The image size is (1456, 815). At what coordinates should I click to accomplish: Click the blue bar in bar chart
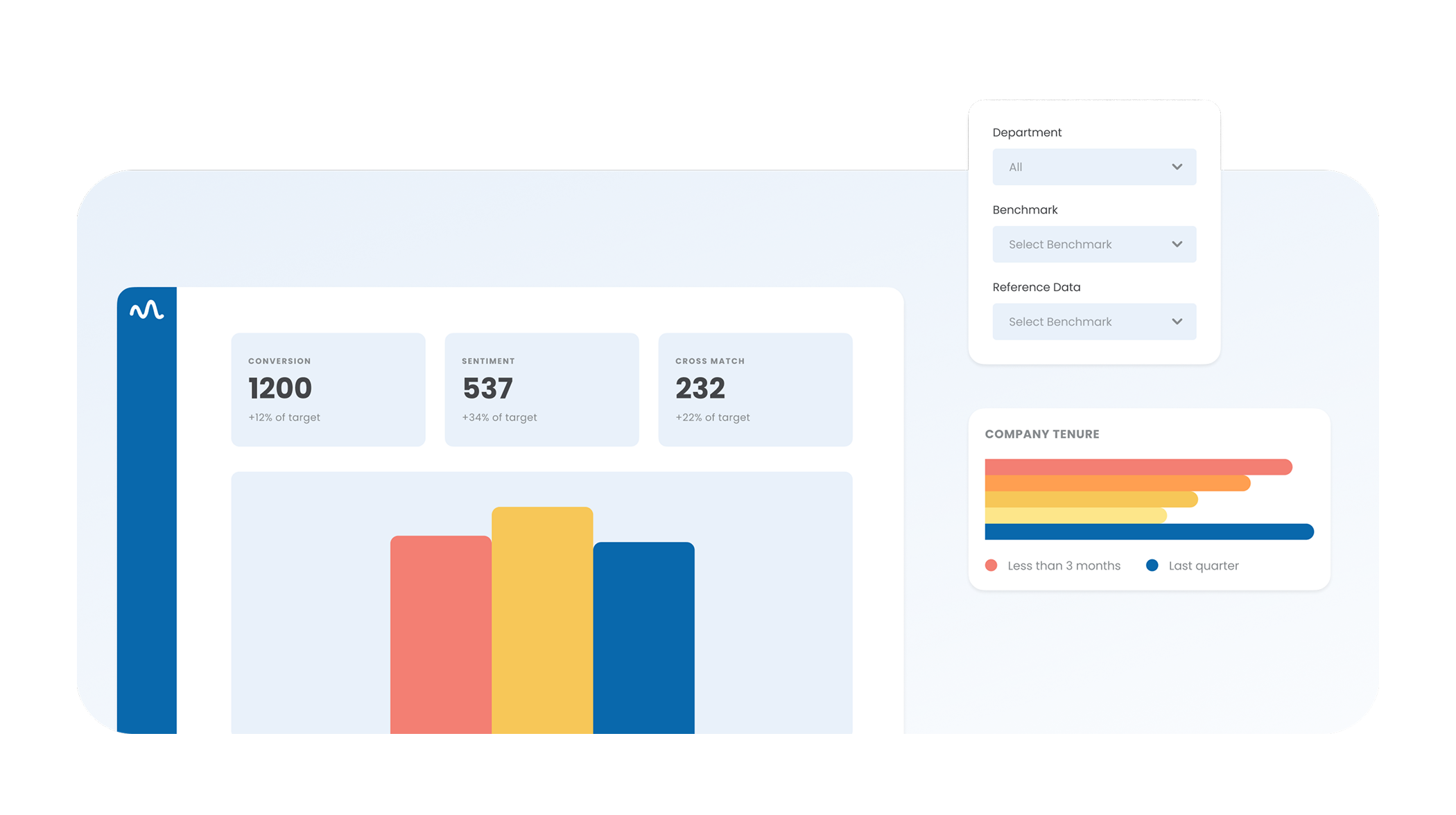point(643,638)
